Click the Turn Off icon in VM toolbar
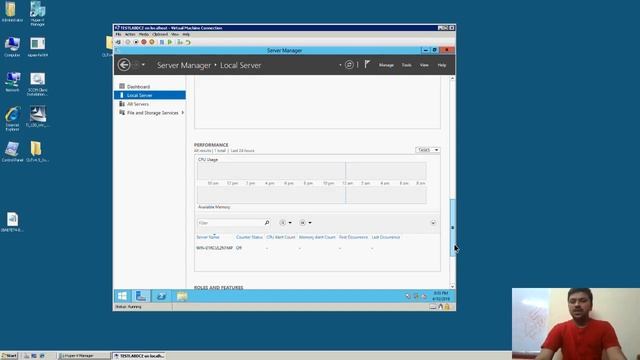Screen dimensions: 640x360 point(136,42)
